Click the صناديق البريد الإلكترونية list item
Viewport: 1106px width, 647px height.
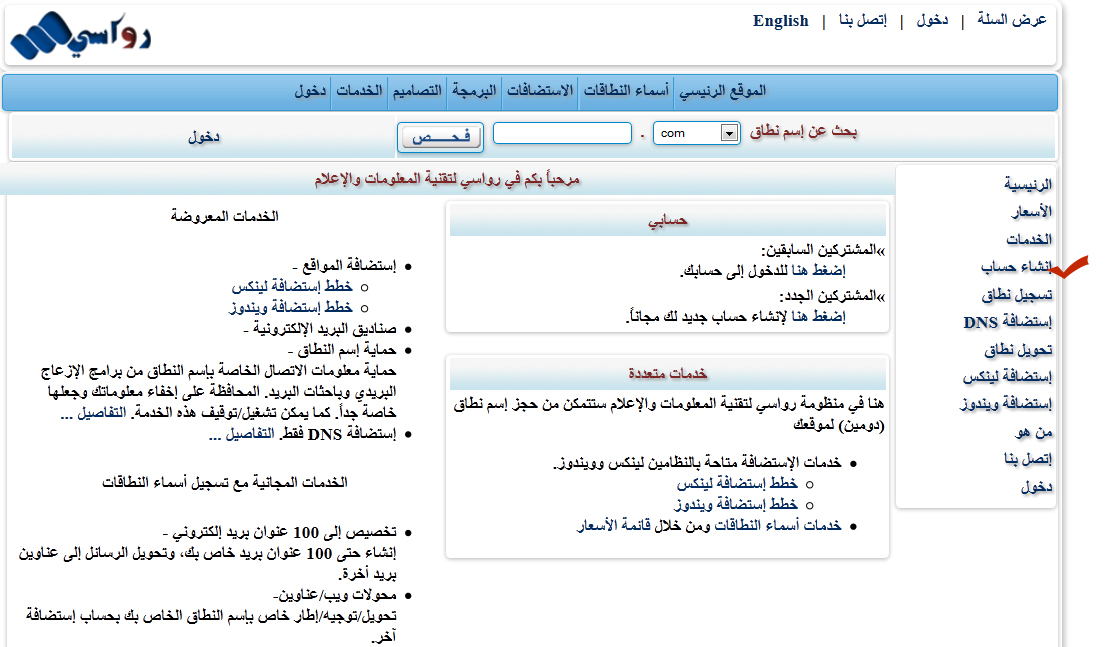[x=320, y=329]
